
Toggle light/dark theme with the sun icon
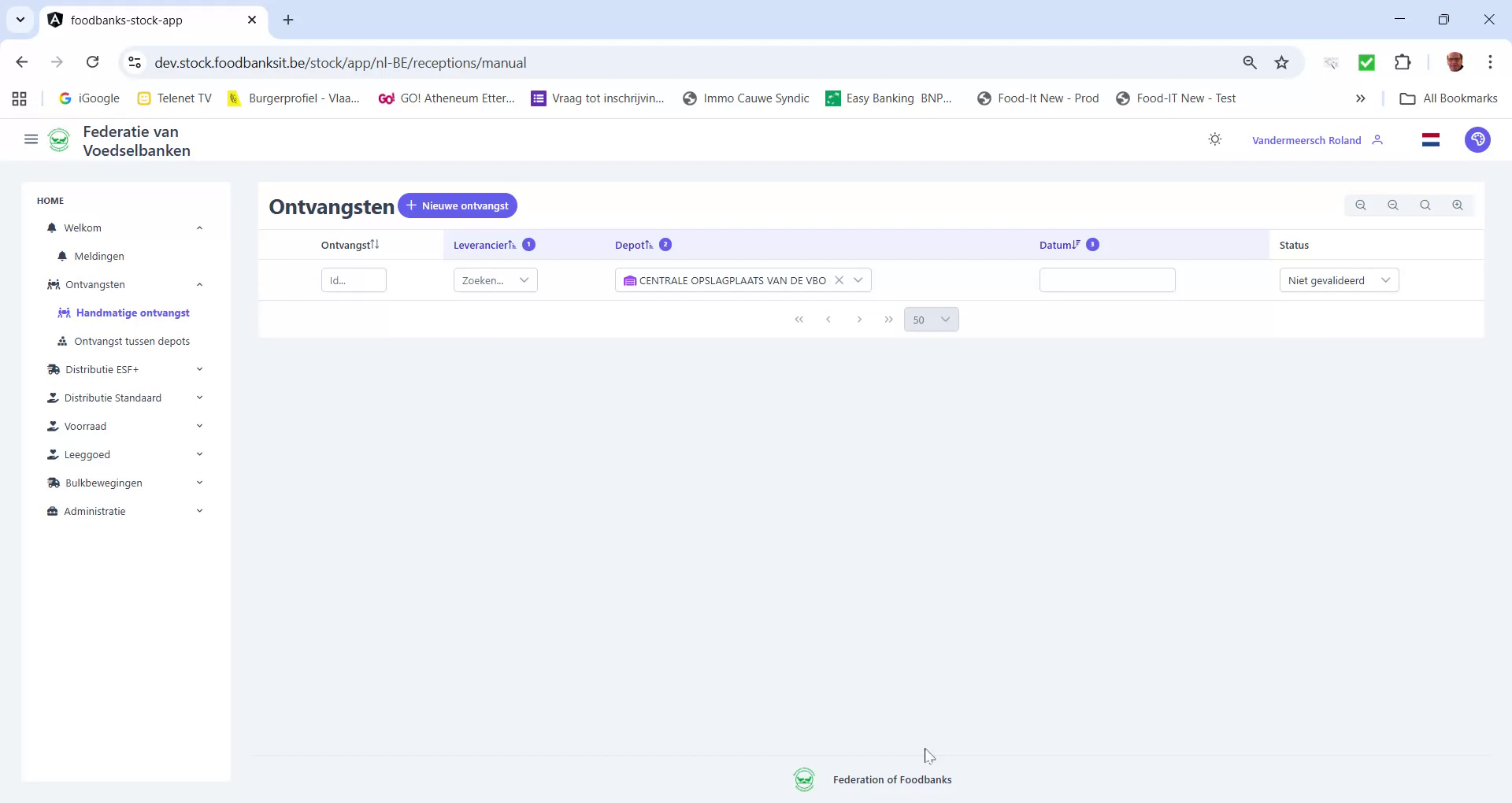pyautogui.click(x=1214, y=139)
